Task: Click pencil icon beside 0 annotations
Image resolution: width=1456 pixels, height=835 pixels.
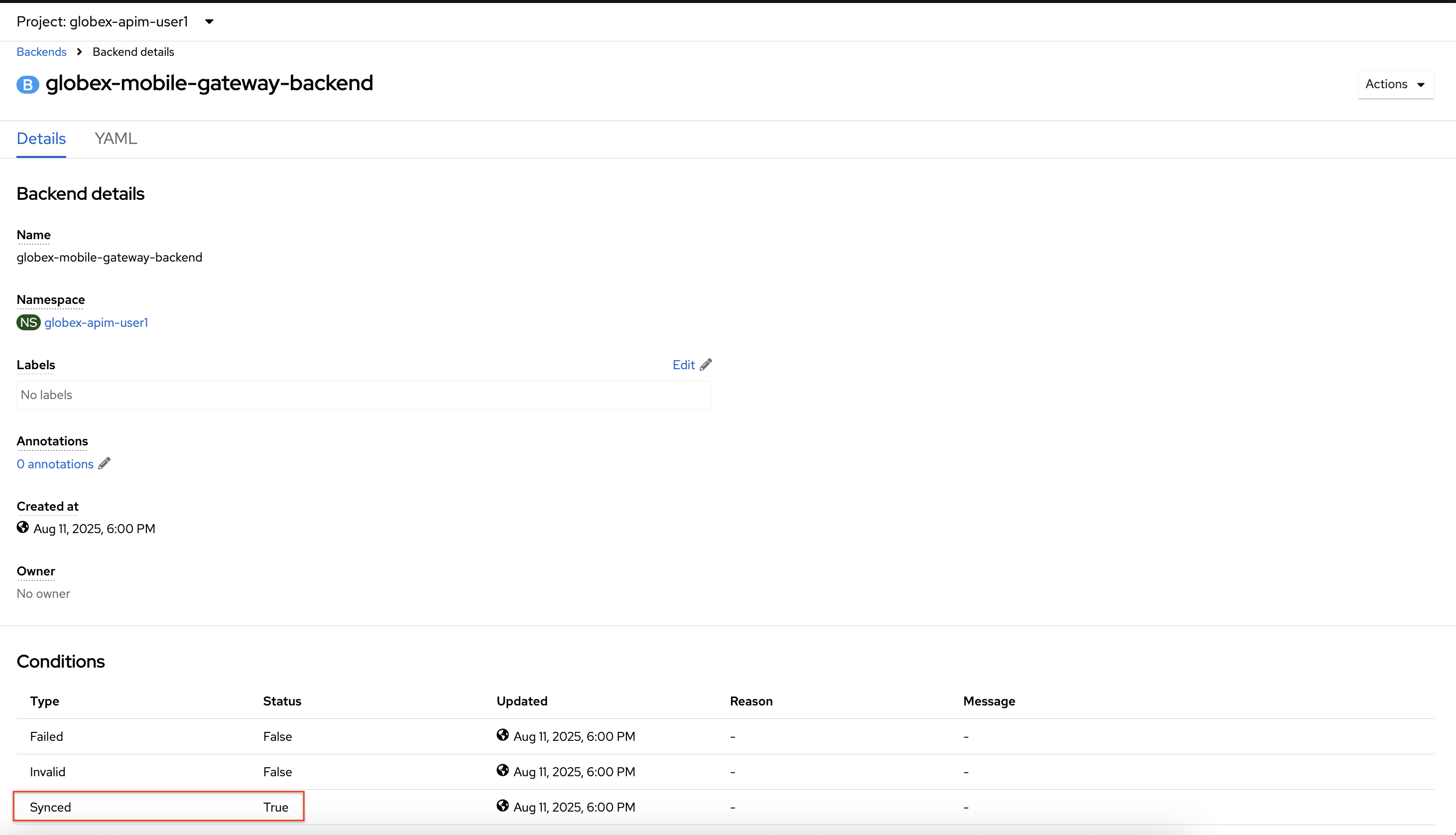Action: tap(104, 463)
